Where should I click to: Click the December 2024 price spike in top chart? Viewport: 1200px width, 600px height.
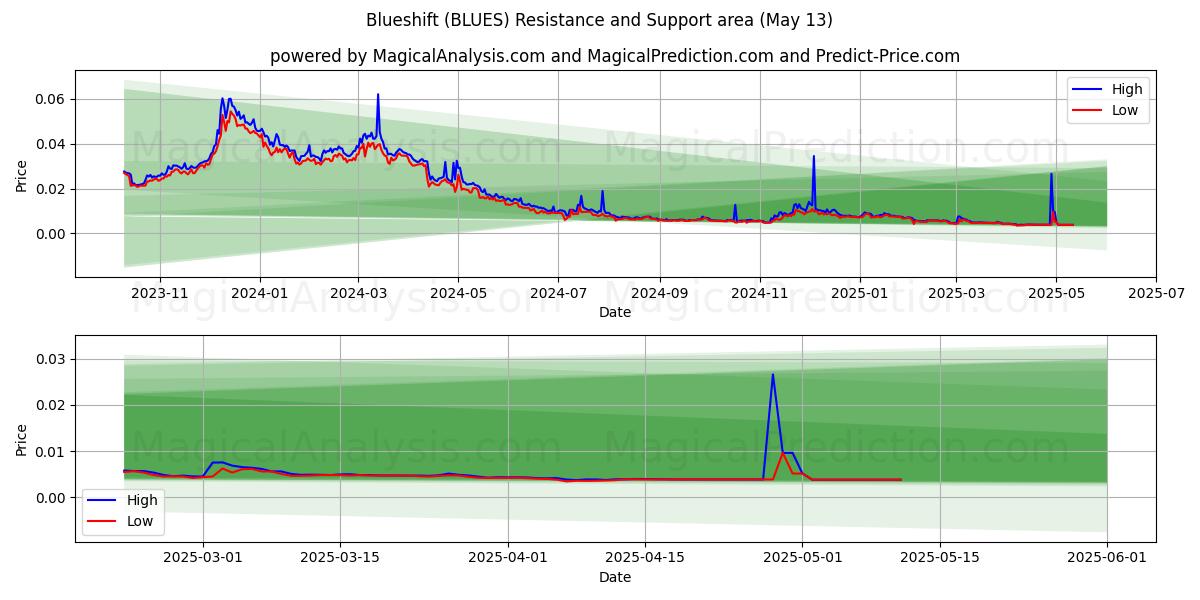(814, 157)
